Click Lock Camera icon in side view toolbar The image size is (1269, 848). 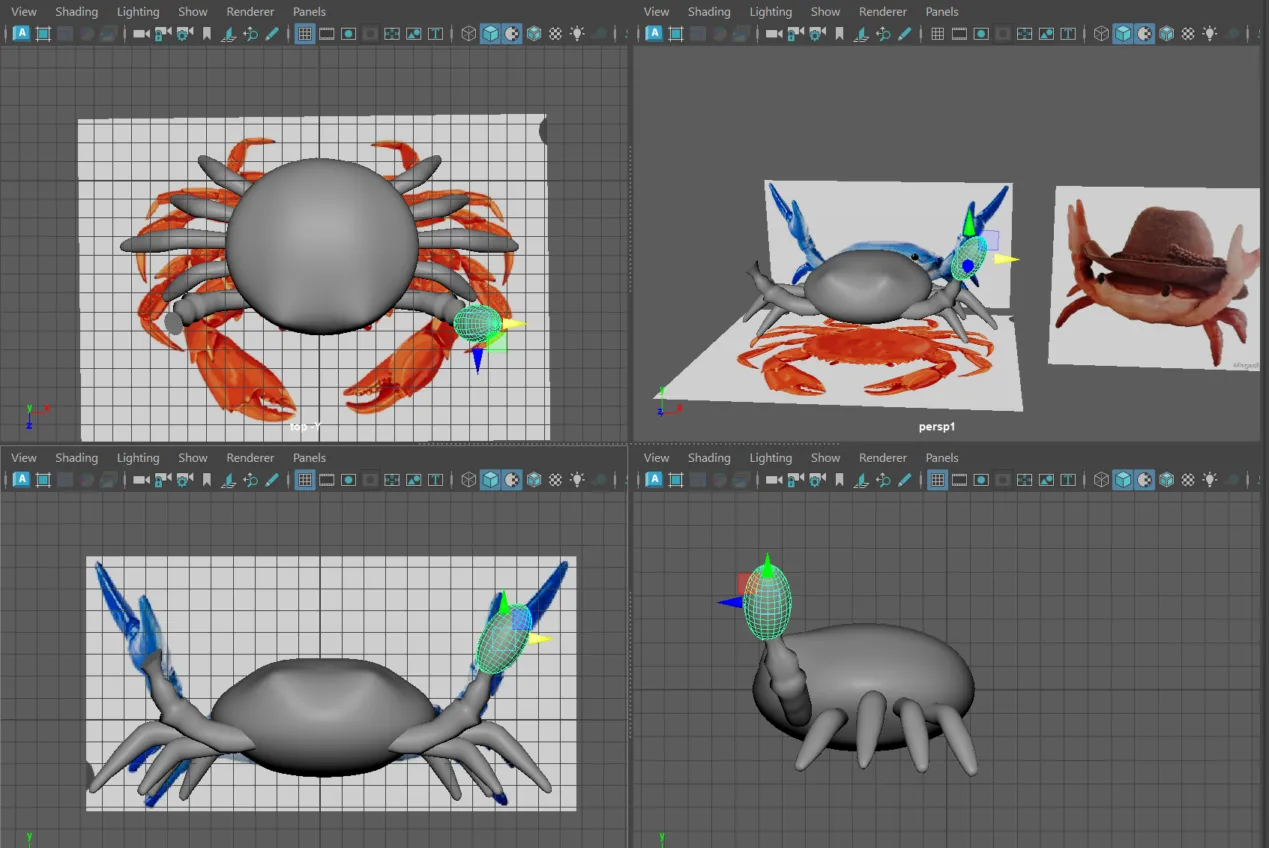tap(795, 480)
